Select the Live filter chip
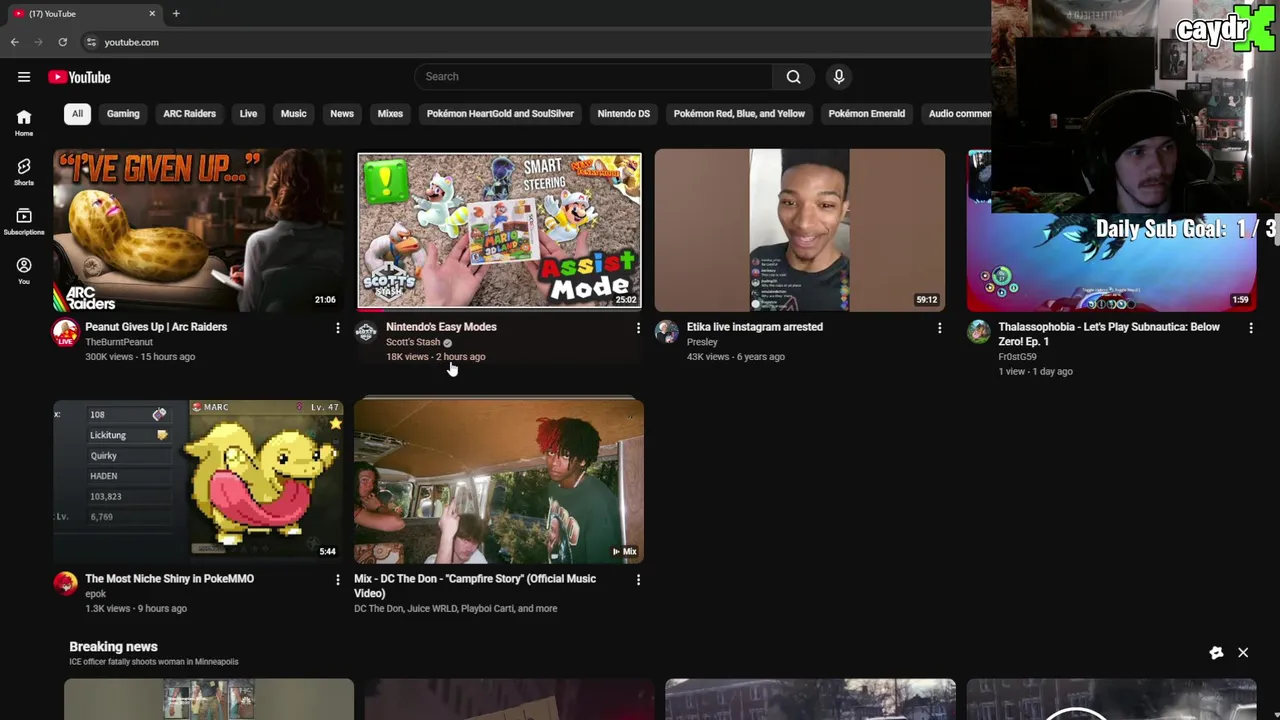This screenshot has height=720, width=1280. (x=248, y=114)
